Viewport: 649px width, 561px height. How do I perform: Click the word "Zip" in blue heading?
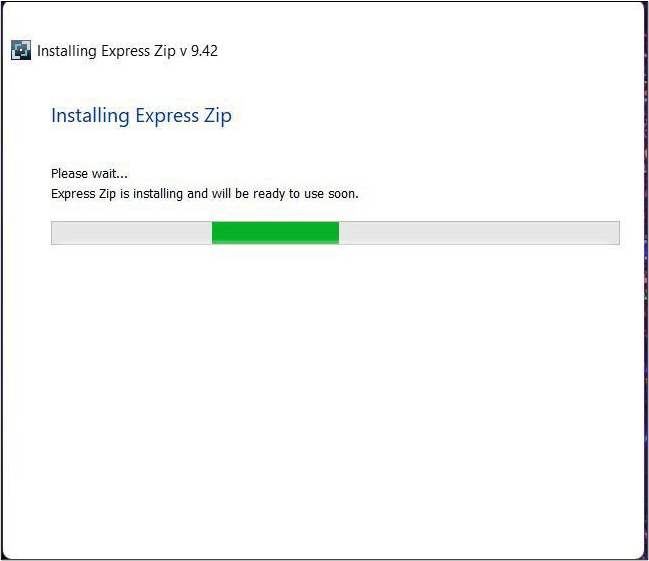click(216, 116)
